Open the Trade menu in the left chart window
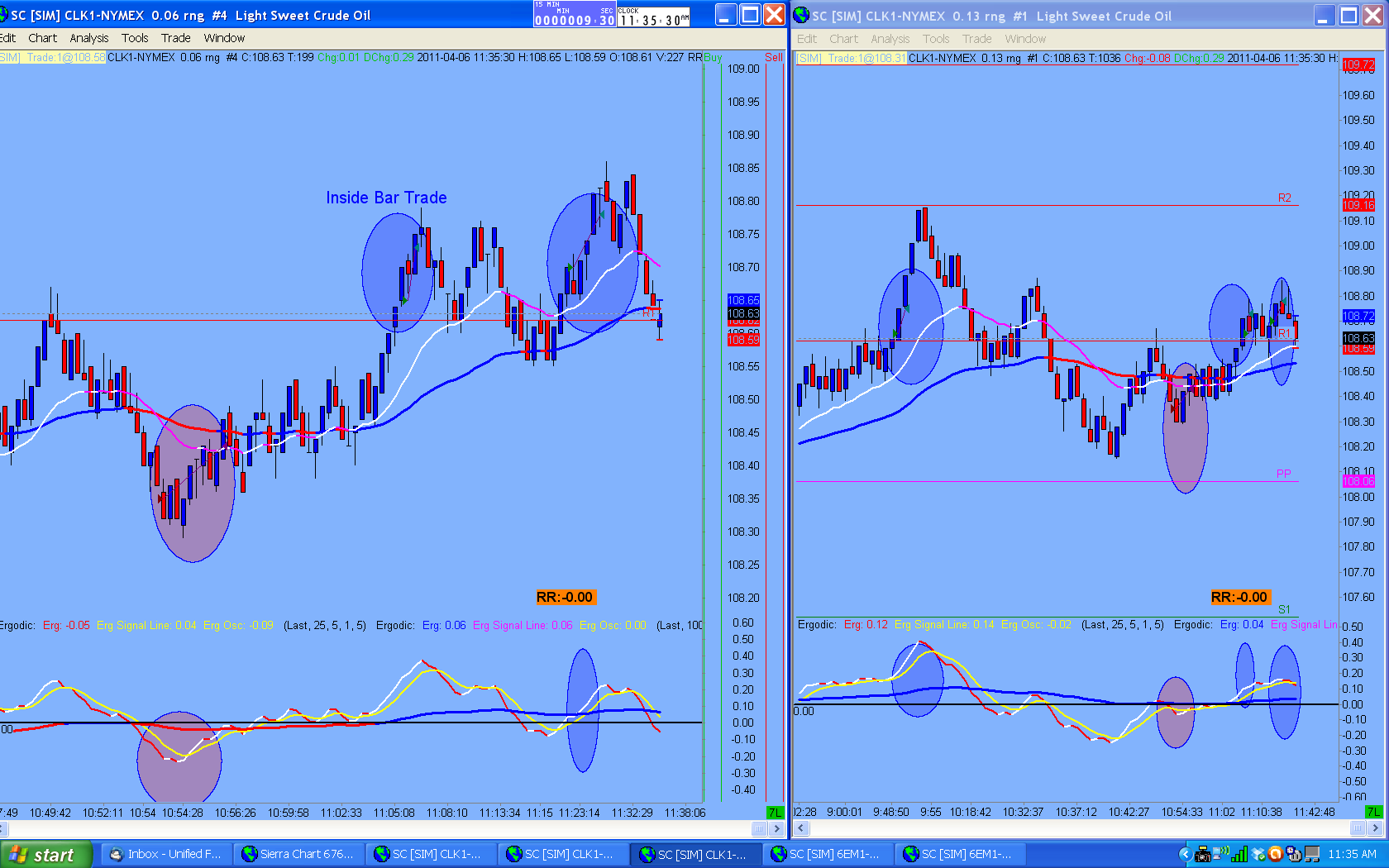Screen dimensions: 1389x868 point(176,38)
